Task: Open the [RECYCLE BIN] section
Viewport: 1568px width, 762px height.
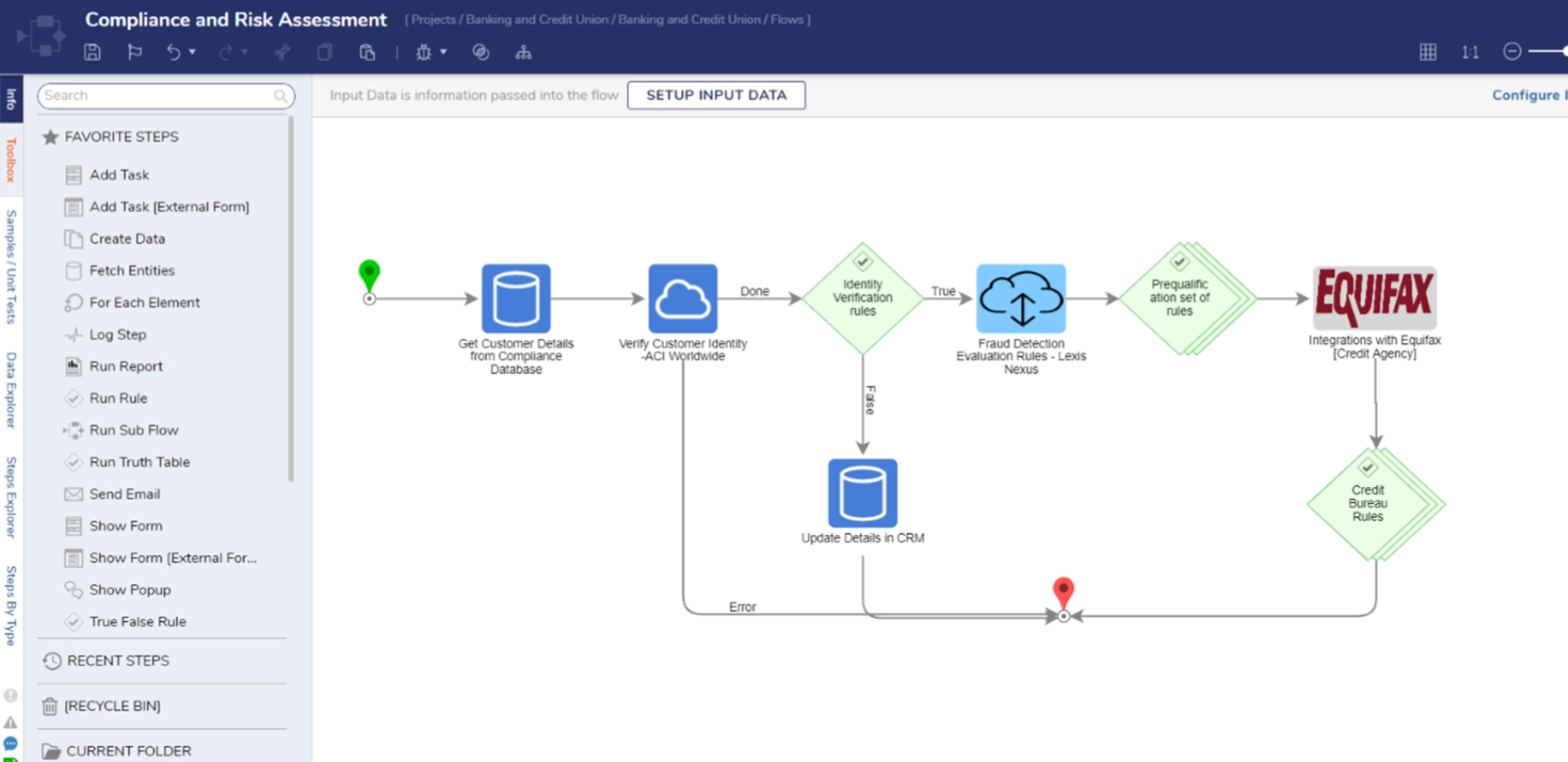Action: (102, 706)
